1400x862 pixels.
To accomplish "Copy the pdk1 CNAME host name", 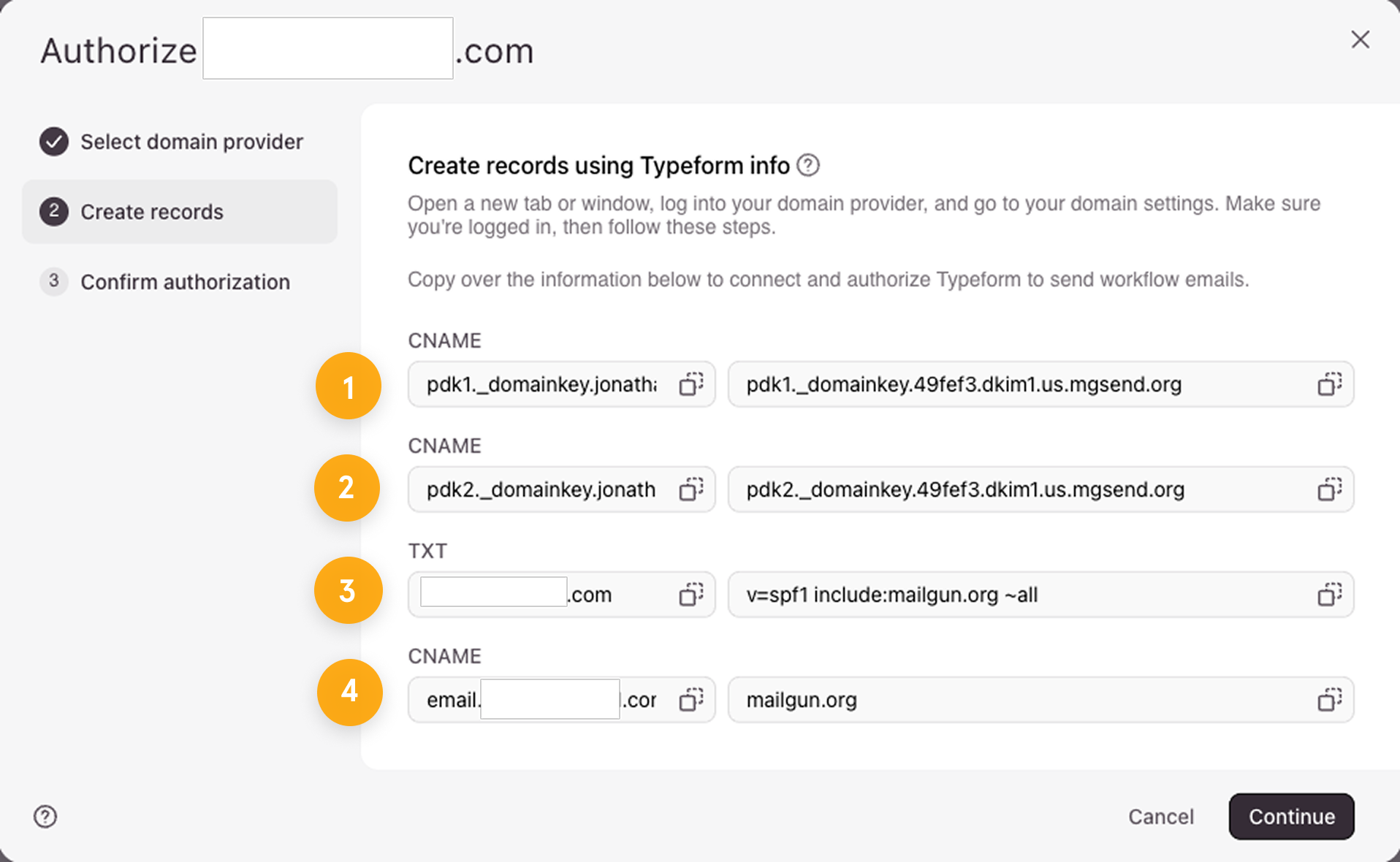I will [x=691, y=384].
